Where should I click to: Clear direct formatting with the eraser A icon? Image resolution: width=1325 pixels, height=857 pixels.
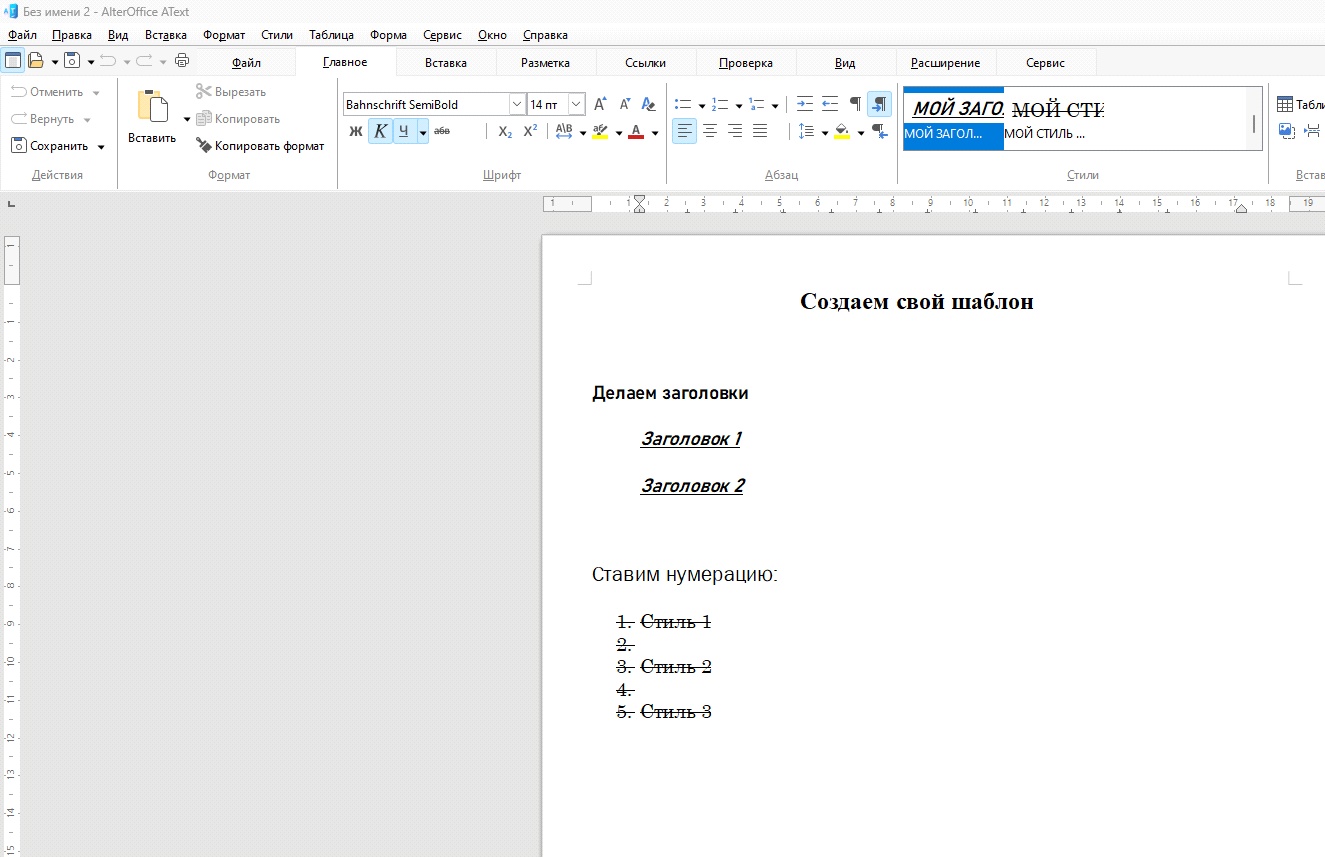(x=649, y=104)
